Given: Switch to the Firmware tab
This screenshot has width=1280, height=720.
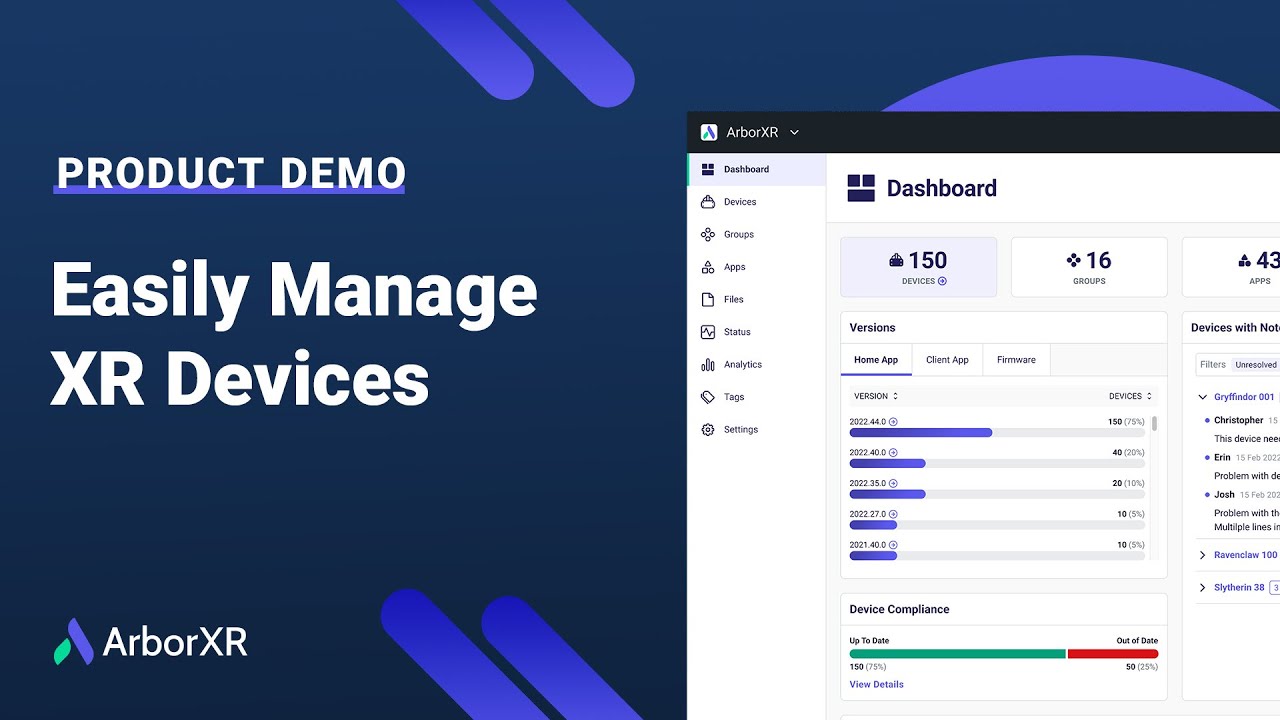Looking at the screenshot, I should coord(1016,360).
